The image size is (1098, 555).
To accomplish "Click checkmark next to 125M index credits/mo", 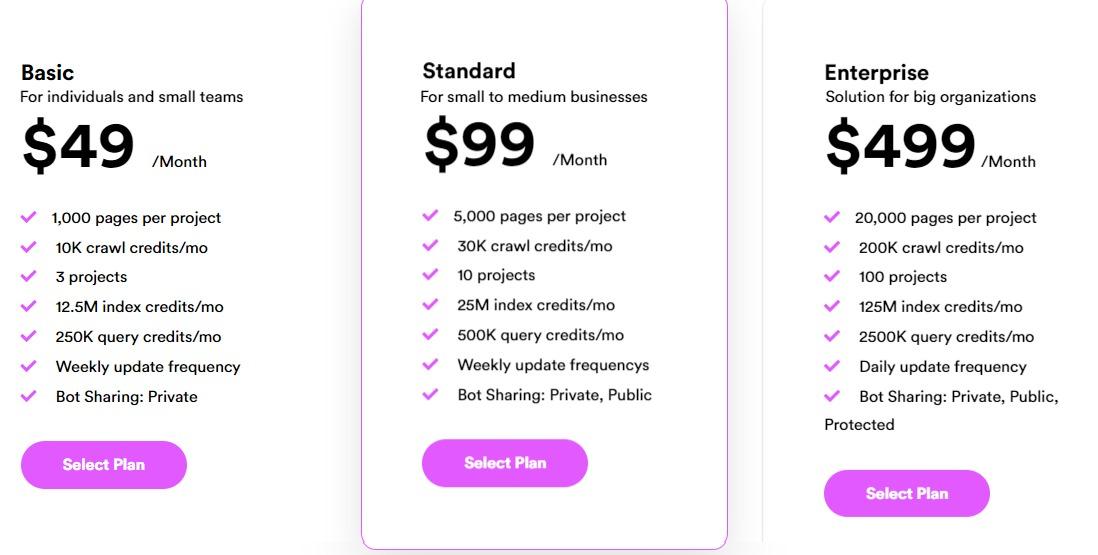I will pos(832,306).
